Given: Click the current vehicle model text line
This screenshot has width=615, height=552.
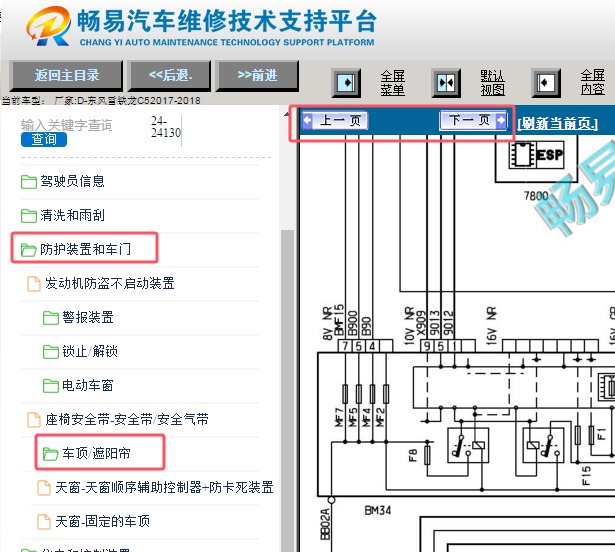Looking at the screenshot, I should coord(101,100).
